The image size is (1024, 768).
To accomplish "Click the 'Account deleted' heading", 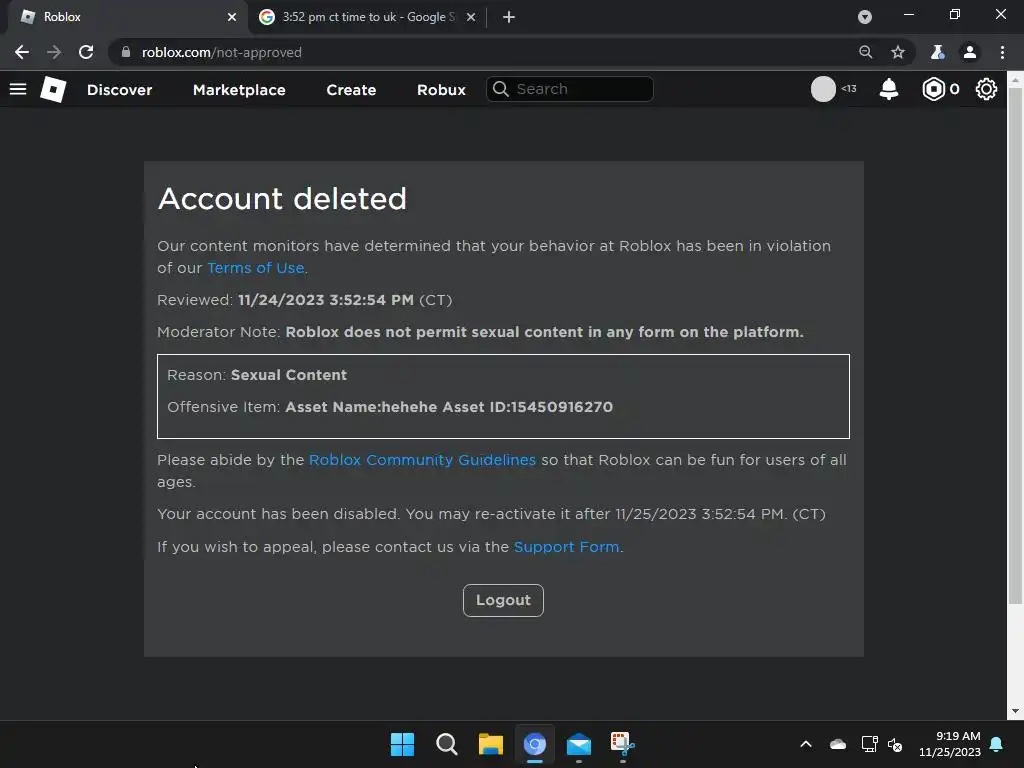I will [282, 199].
